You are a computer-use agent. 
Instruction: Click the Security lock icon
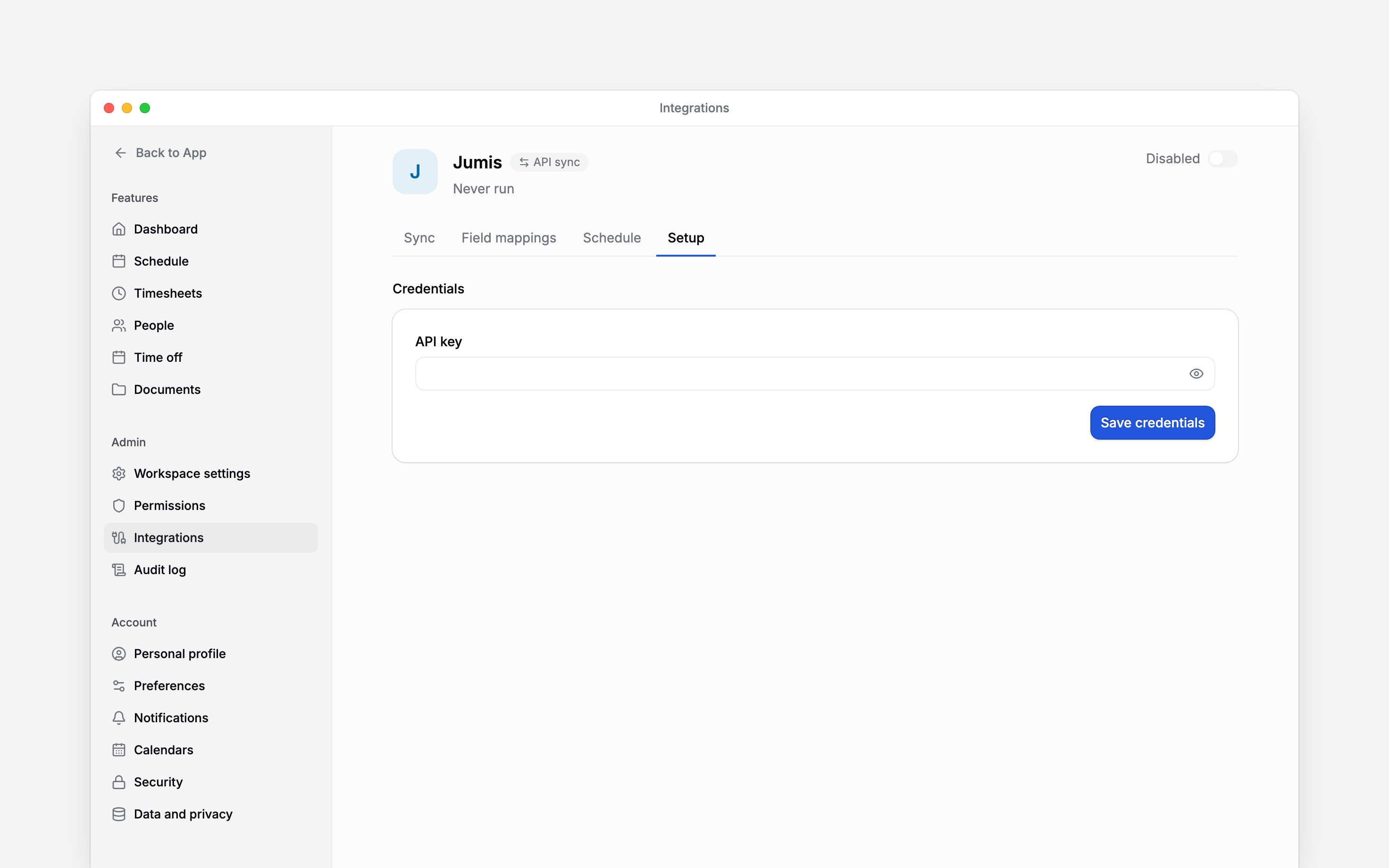[119, 783]
